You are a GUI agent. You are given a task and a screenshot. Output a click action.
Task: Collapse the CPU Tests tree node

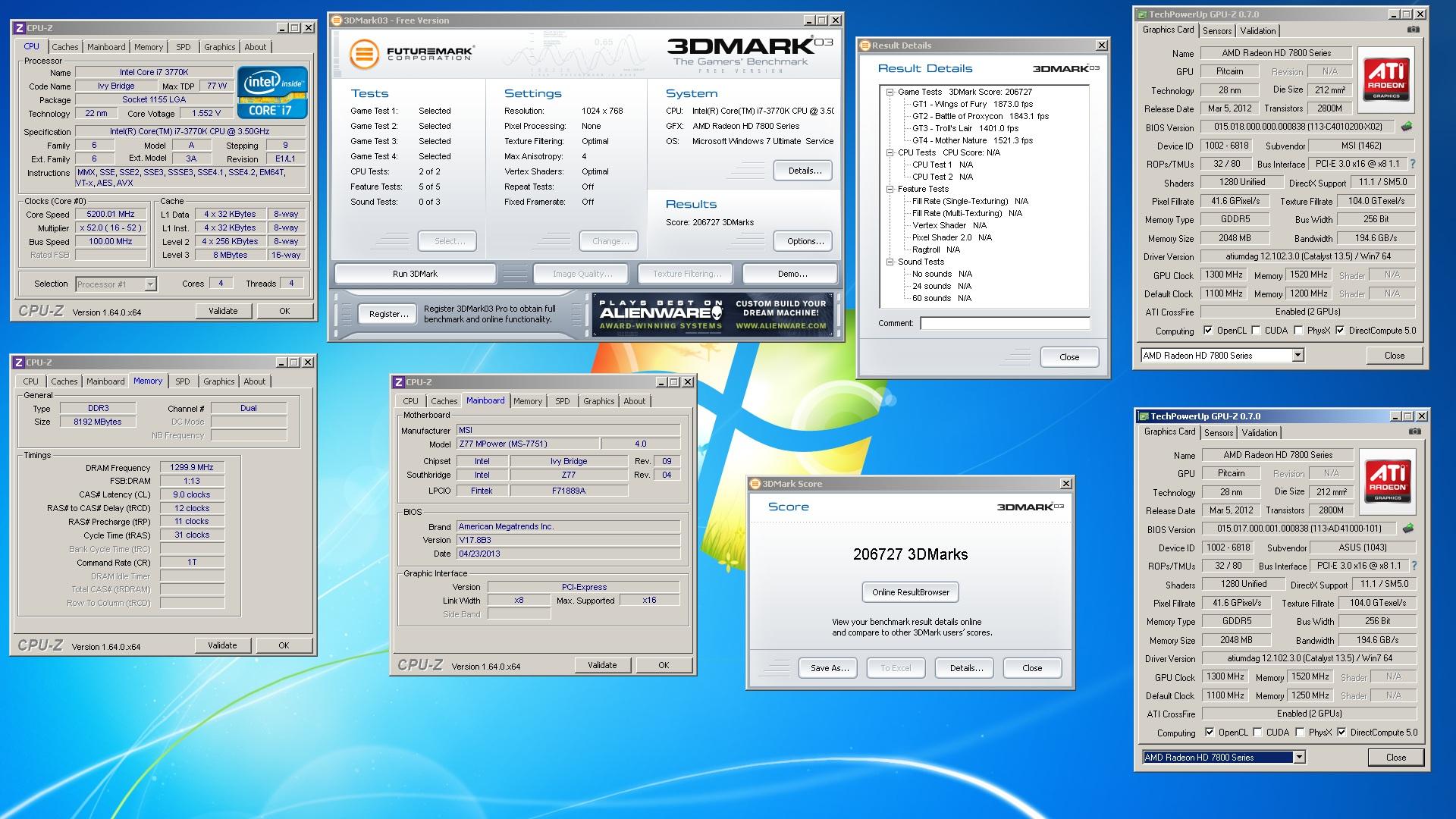890,152
